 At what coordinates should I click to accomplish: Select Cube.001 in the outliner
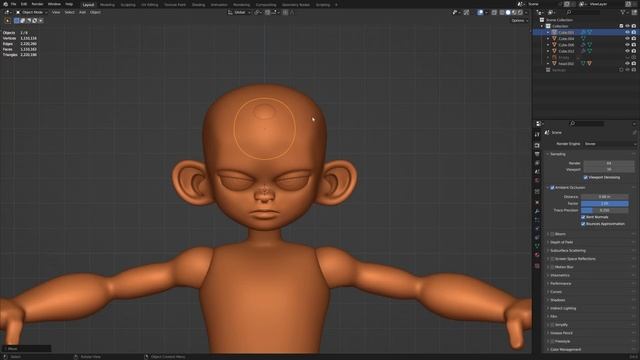[566, 32]
